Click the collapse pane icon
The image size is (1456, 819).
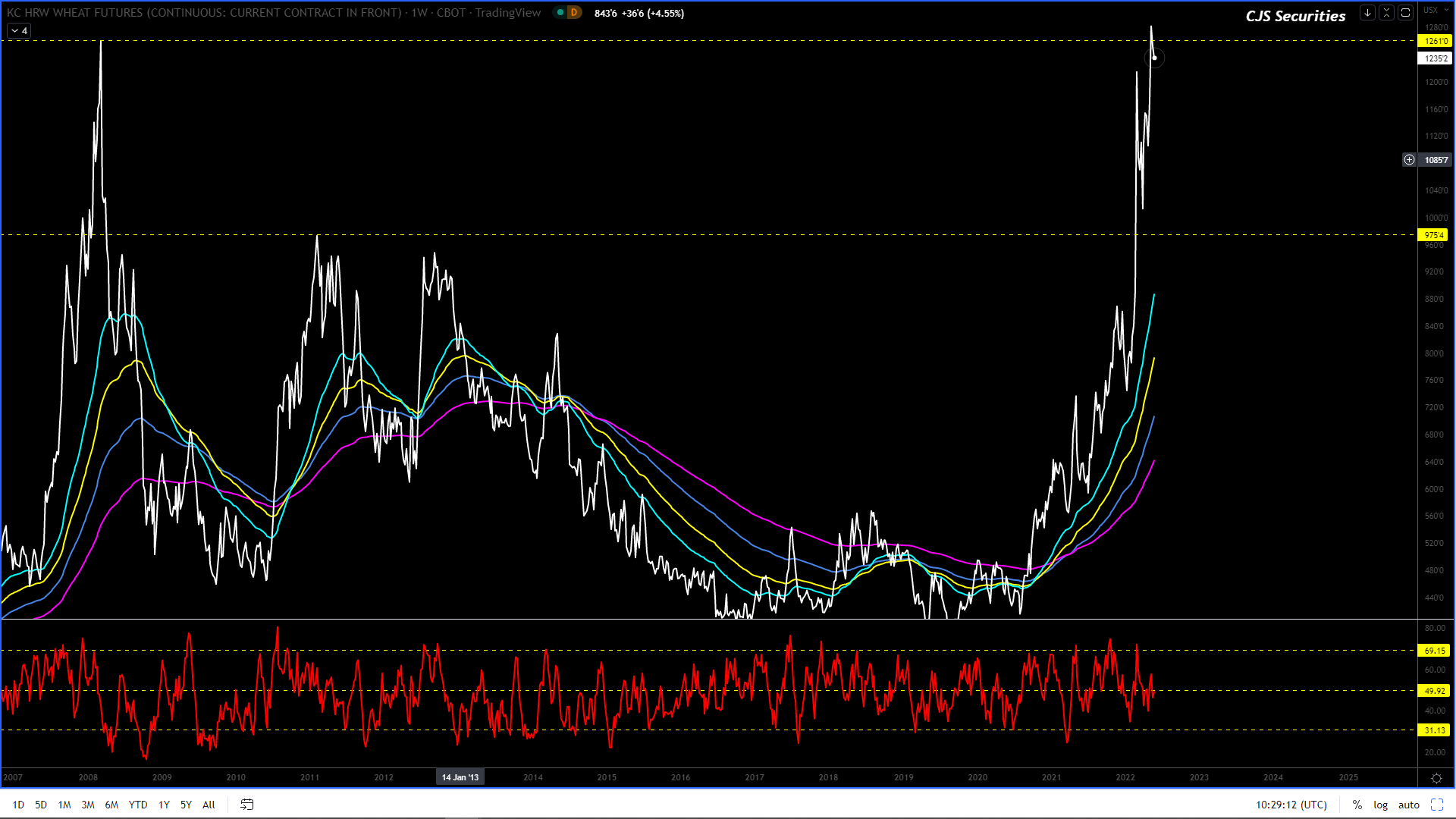point(1386,13)
